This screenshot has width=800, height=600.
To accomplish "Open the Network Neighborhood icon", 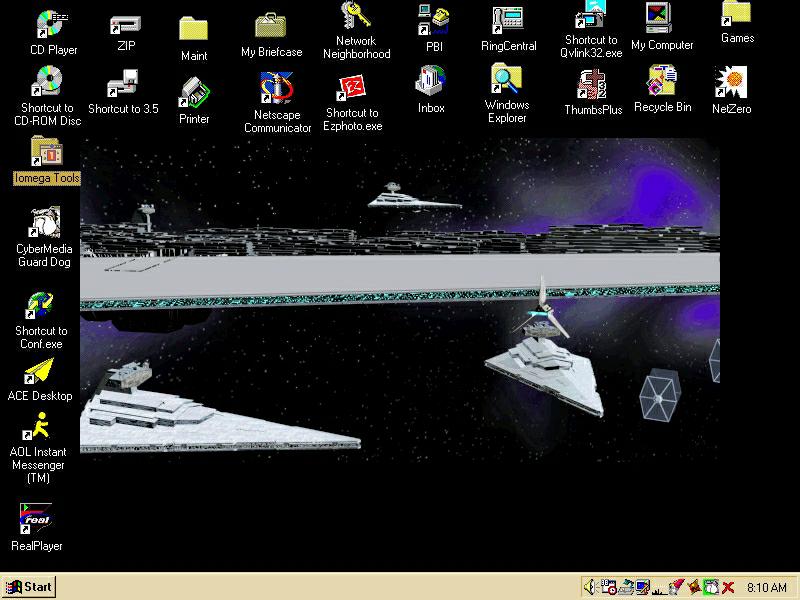I will [x=356, y=17].
